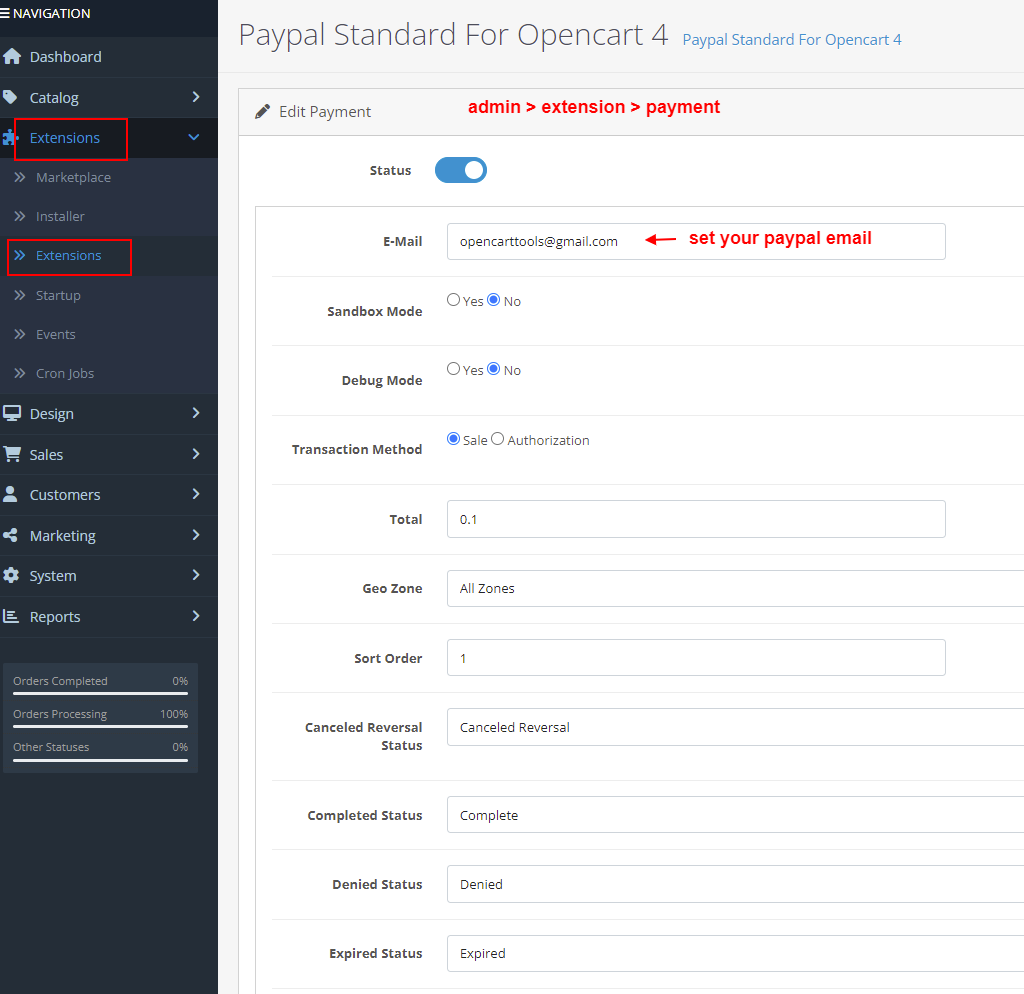The image size is (1024, 994).
Task: Open Marketplace submenu item
Action: [x=108, y=177]
